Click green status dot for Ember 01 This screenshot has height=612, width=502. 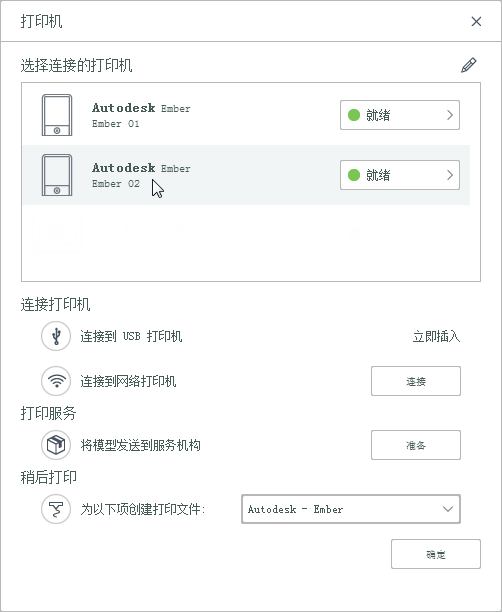point(354,115)
